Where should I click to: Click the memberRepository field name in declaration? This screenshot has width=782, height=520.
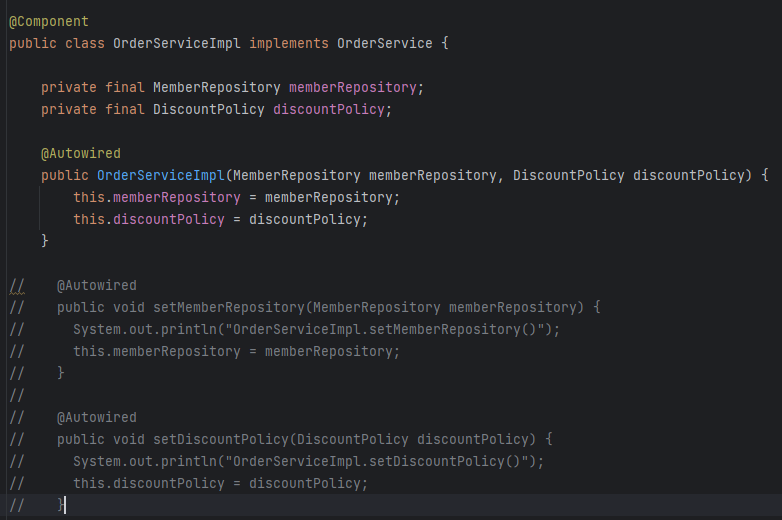coord(353,87)
